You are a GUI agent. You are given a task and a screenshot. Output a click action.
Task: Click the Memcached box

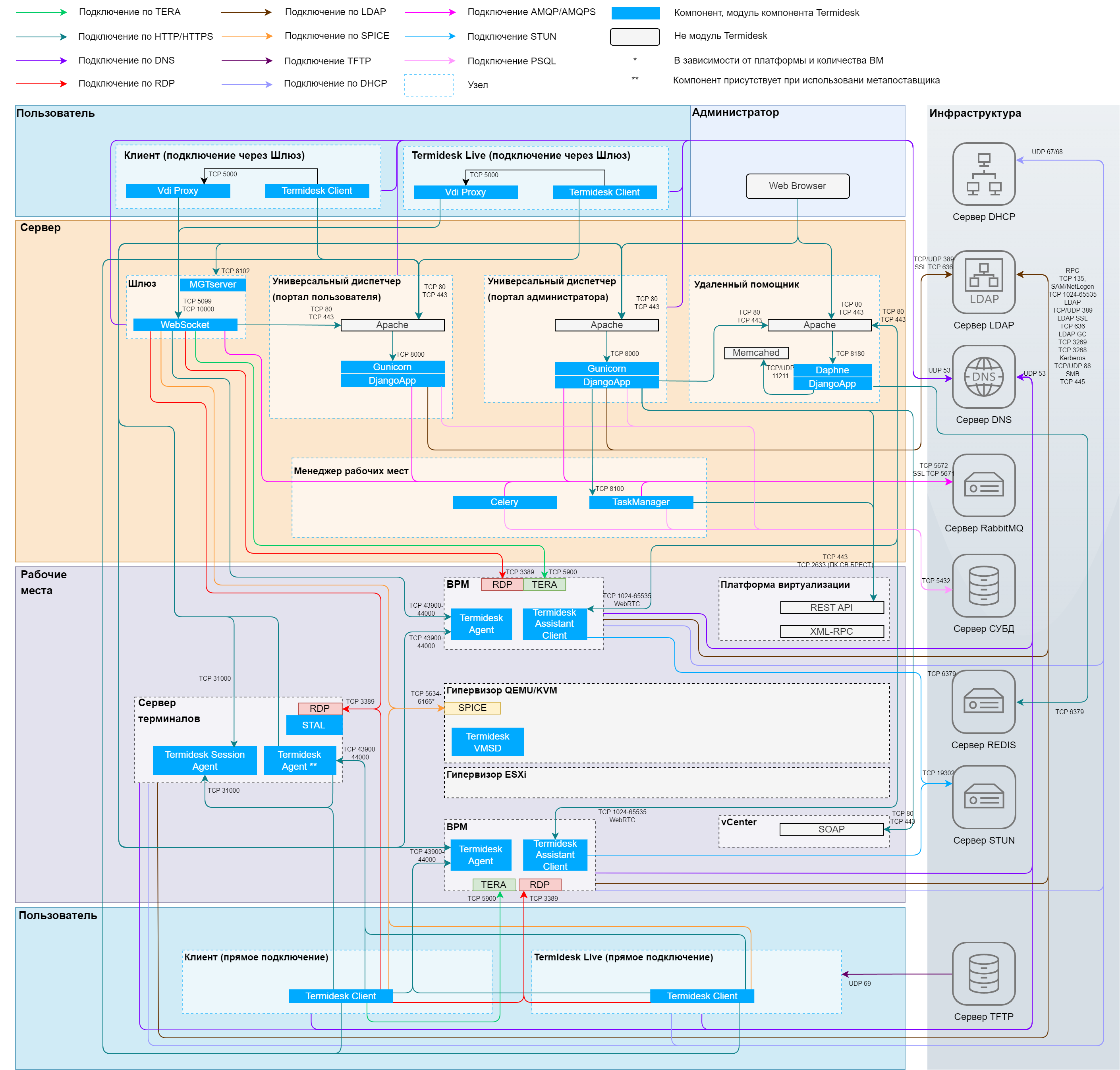point(755,352)
